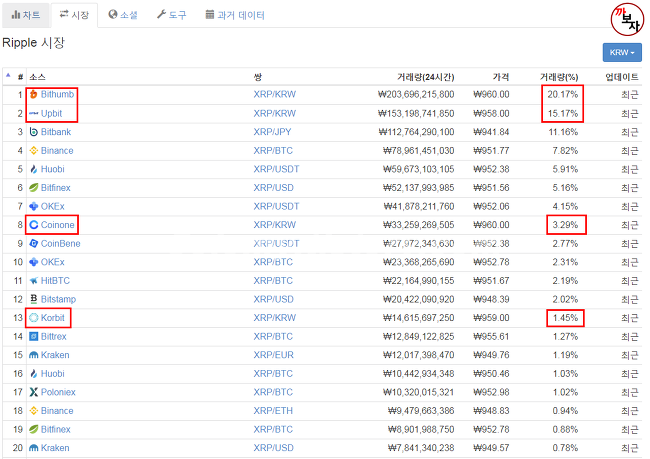Screen dimensions: 650x459
Task: Select the ₩33,259,269,505 volume cell
Action: [x=419, y=225]
